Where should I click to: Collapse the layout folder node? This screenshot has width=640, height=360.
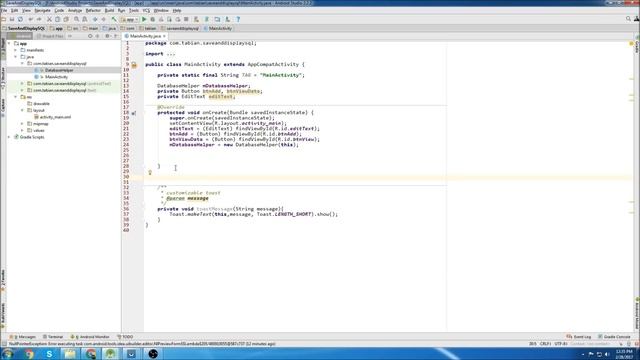(22, 110)
